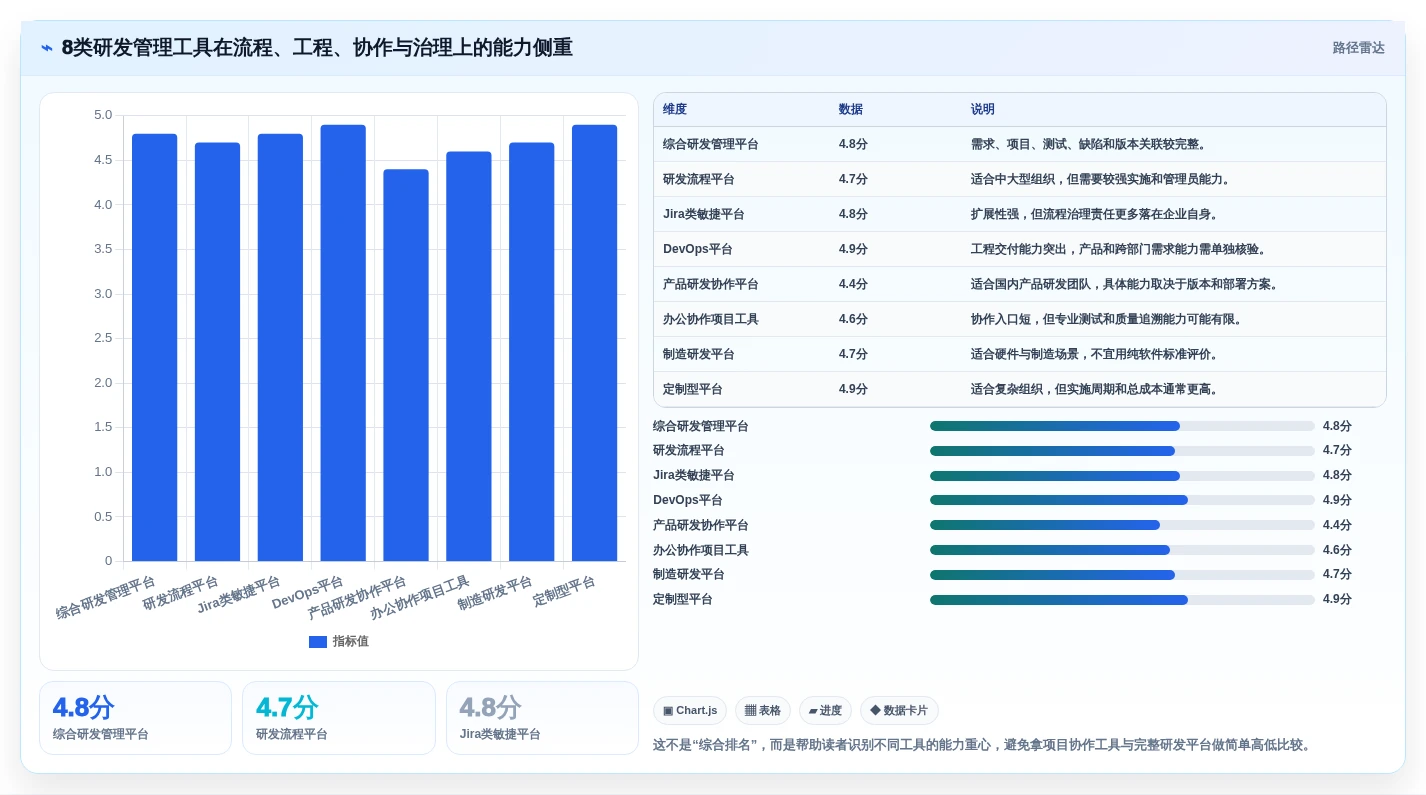Click the 数据 column header
1426x795 pixels.
851,109
